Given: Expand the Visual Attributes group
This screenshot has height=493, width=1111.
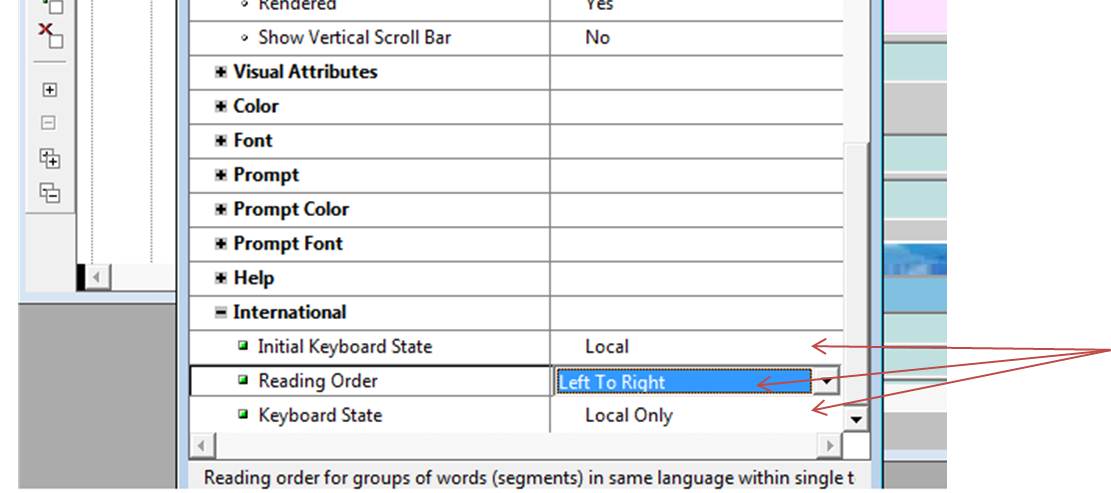Looking at the screenshot, I should click(221, 72).
